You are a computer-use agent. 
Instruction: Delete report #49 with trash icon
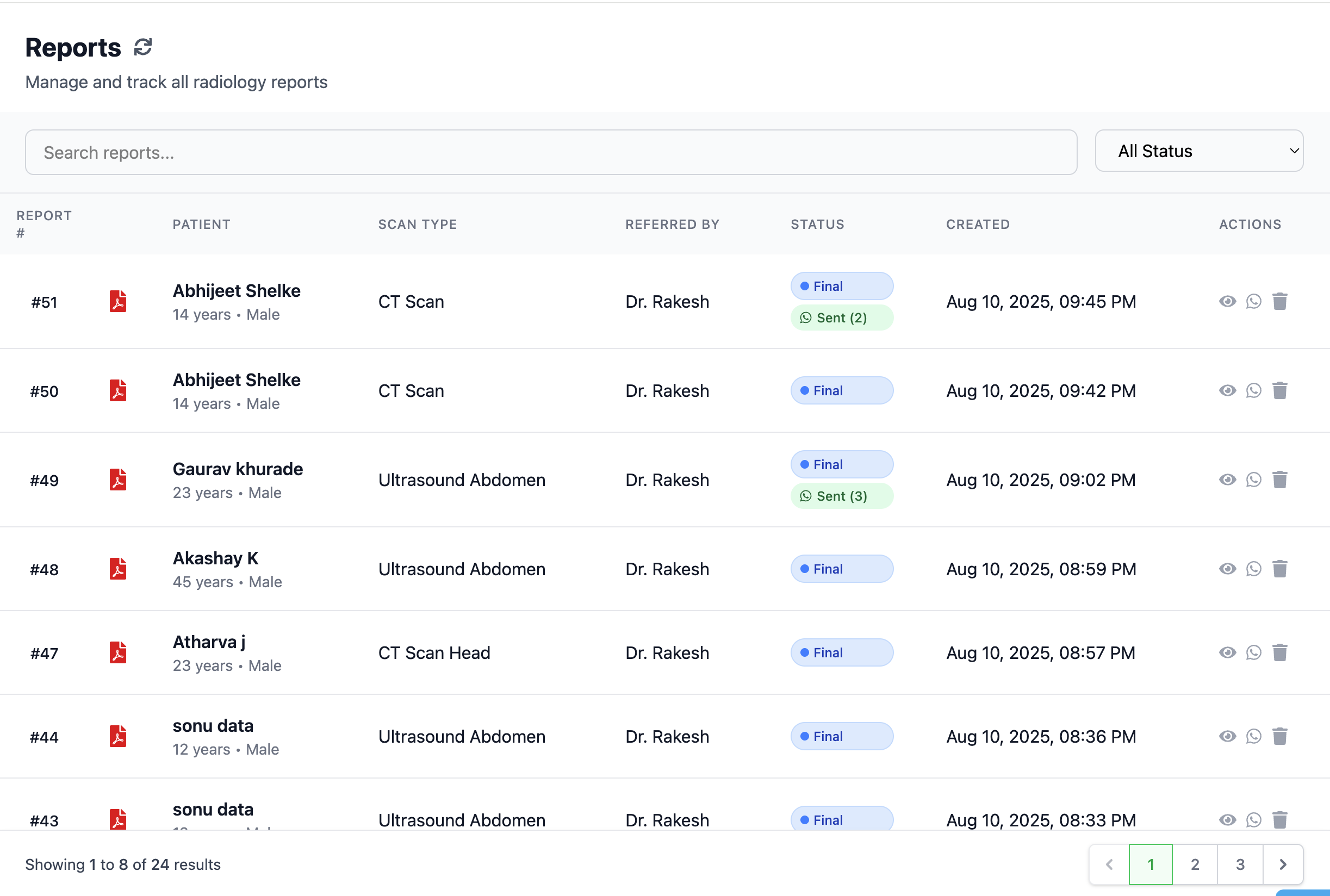pyautogui.click(x=1280, y=480)
